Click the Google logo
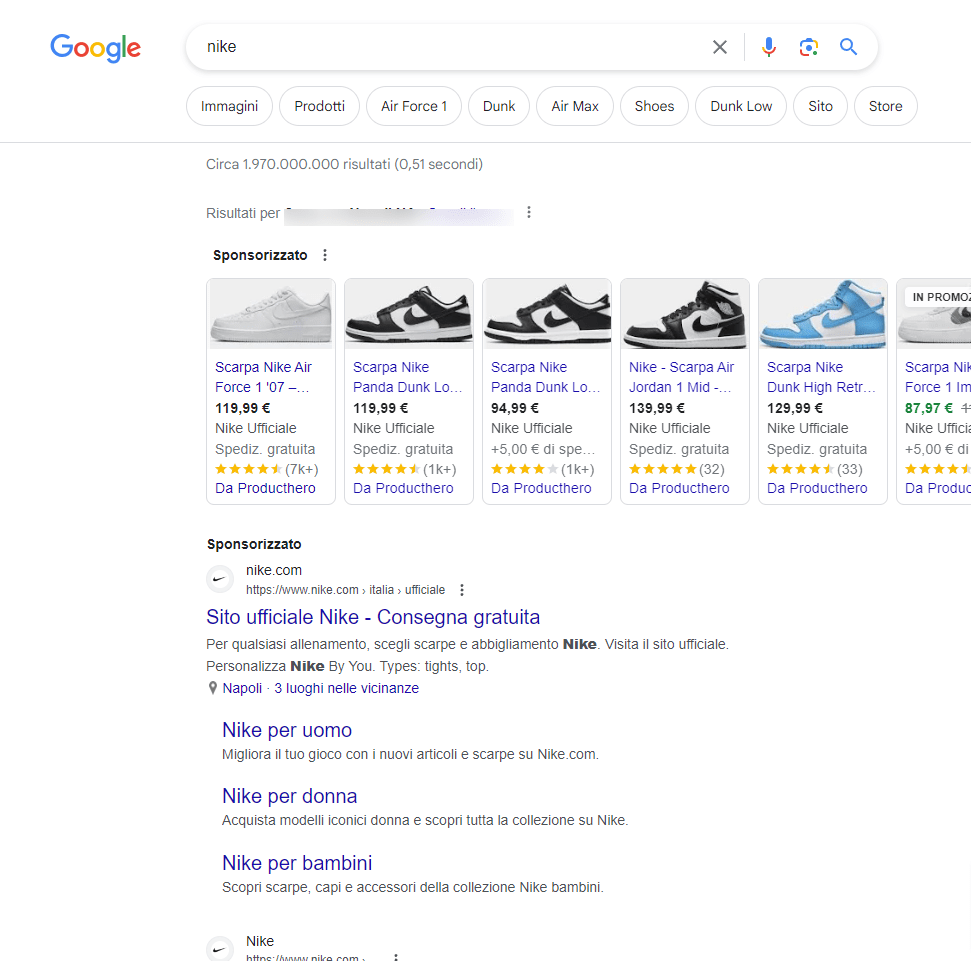The width and height of the screenshot is (971, 970). 95,48
